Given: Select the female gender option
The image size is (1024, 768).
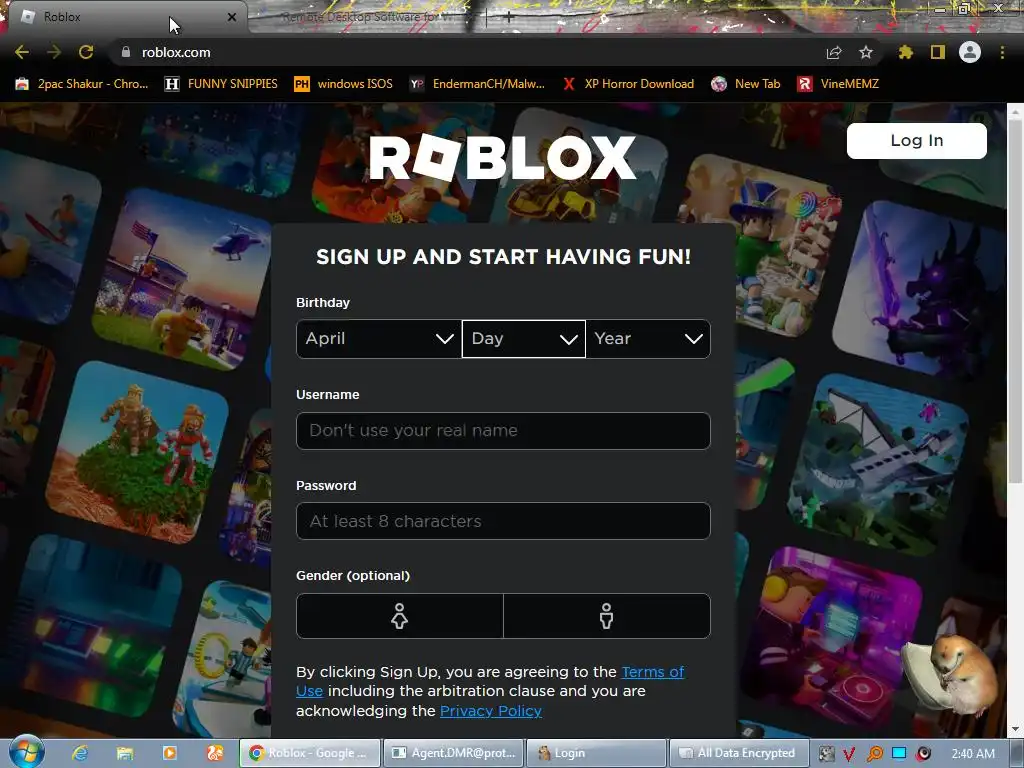Looking at the screenshot, I should pyautogui.click(x=400, y=616).
